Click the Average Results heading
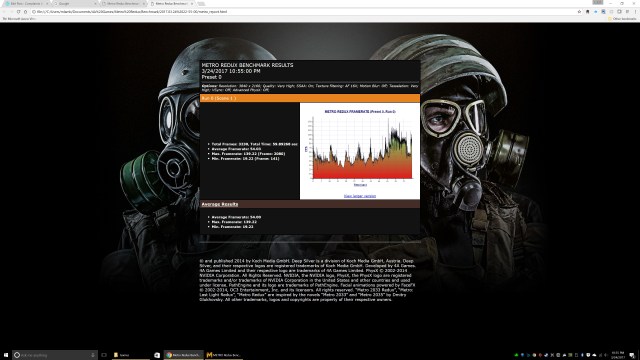Screen dimensions: 640x360 220,204
